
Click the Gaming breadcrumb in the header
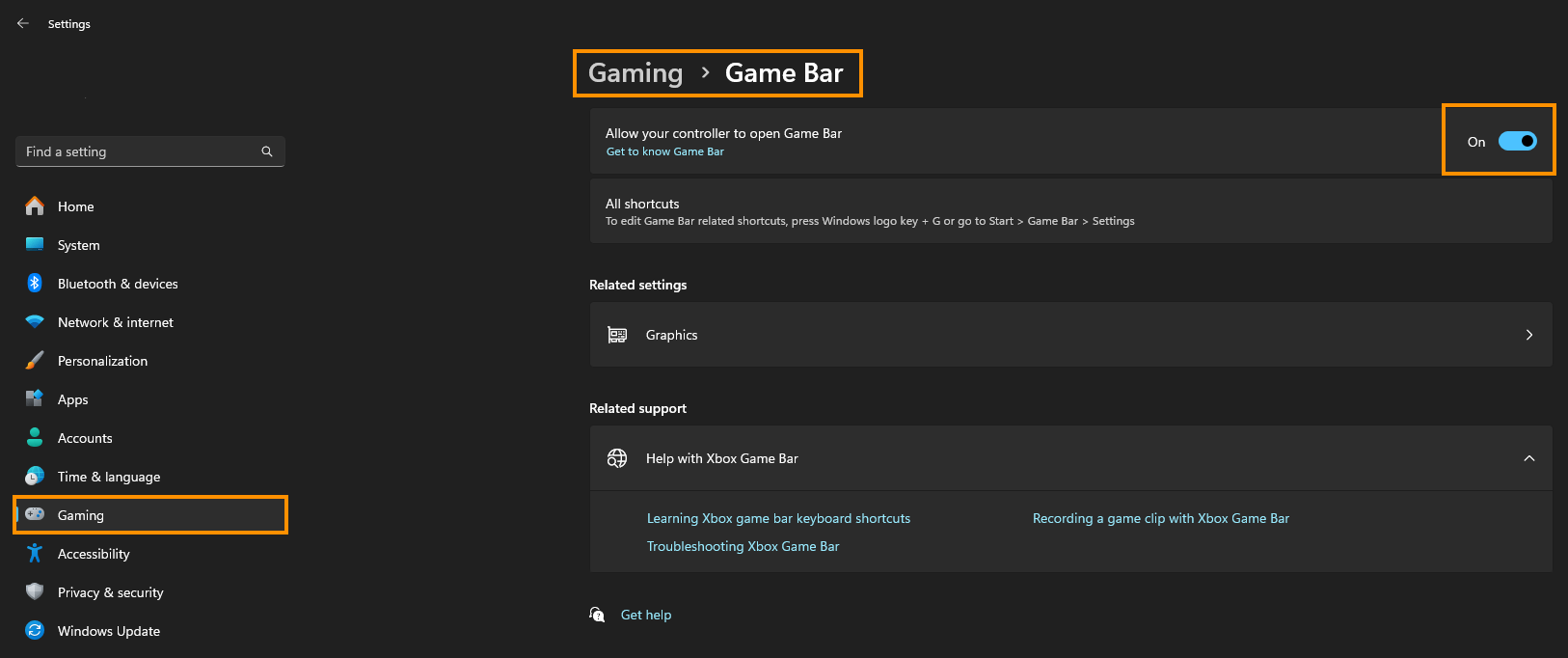tap(635, 73)
